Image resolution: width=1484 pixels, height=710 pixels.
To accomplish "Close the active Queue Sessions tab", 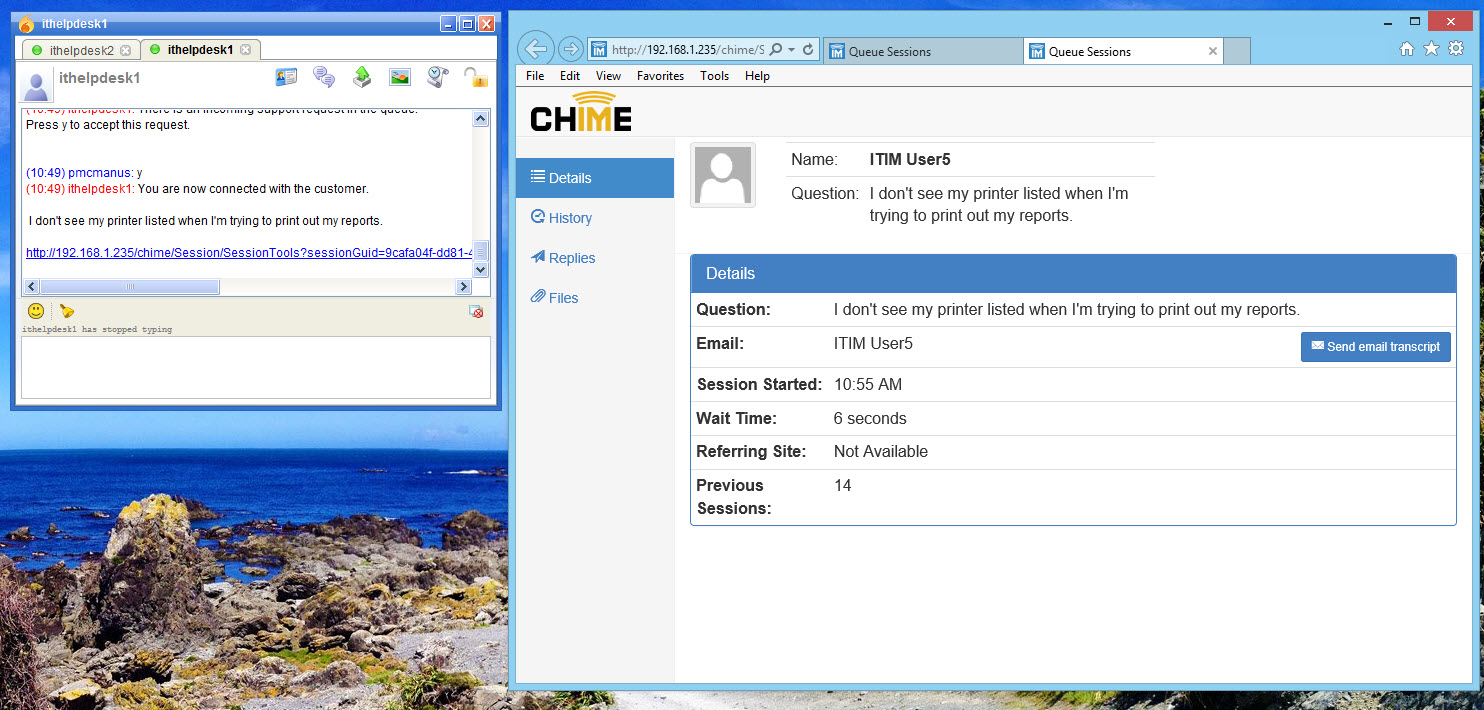I will [x=1213, y=51].
